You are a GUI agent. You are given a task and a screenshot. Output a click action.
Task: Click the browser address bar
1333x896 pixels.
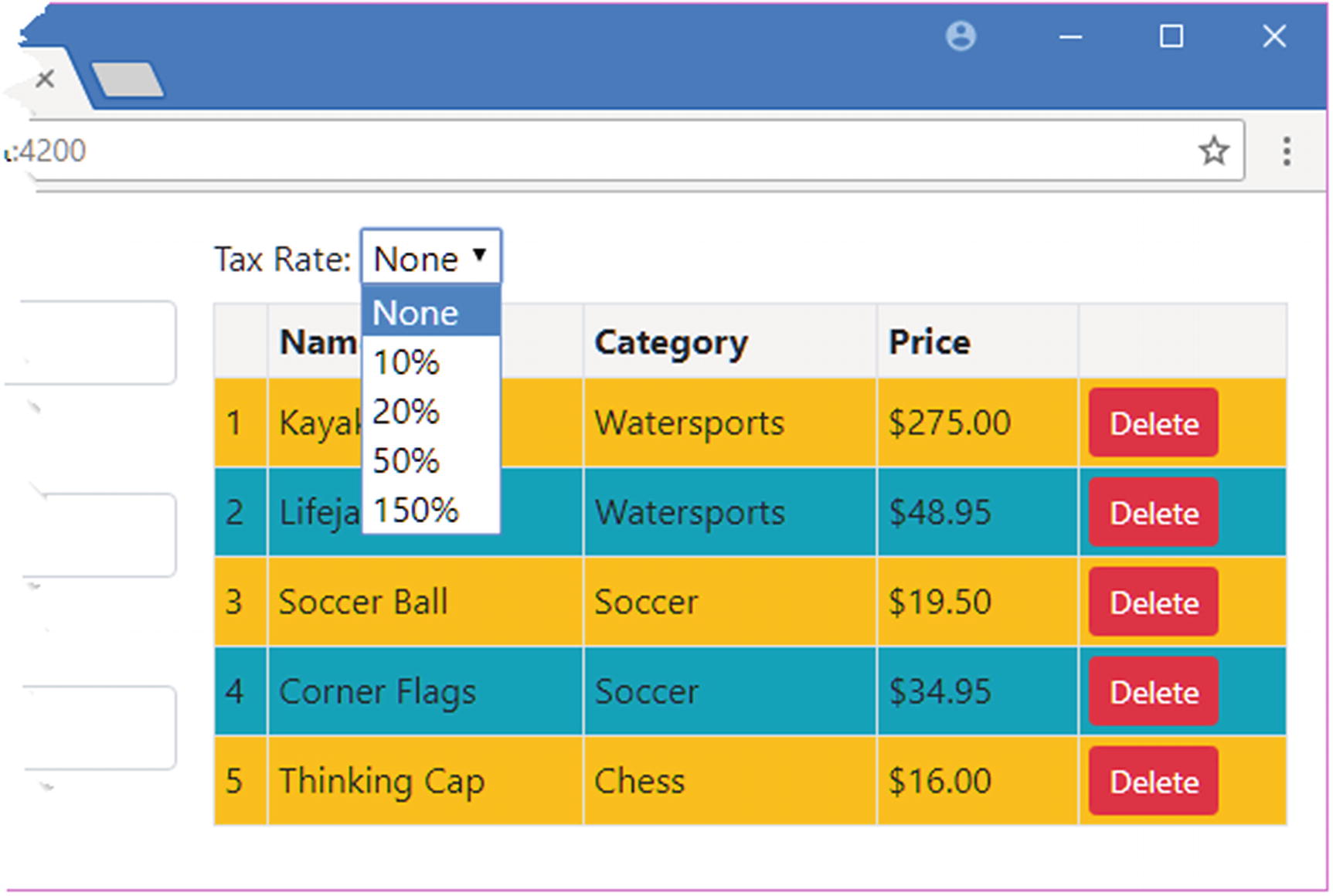[x=618, y=151]
